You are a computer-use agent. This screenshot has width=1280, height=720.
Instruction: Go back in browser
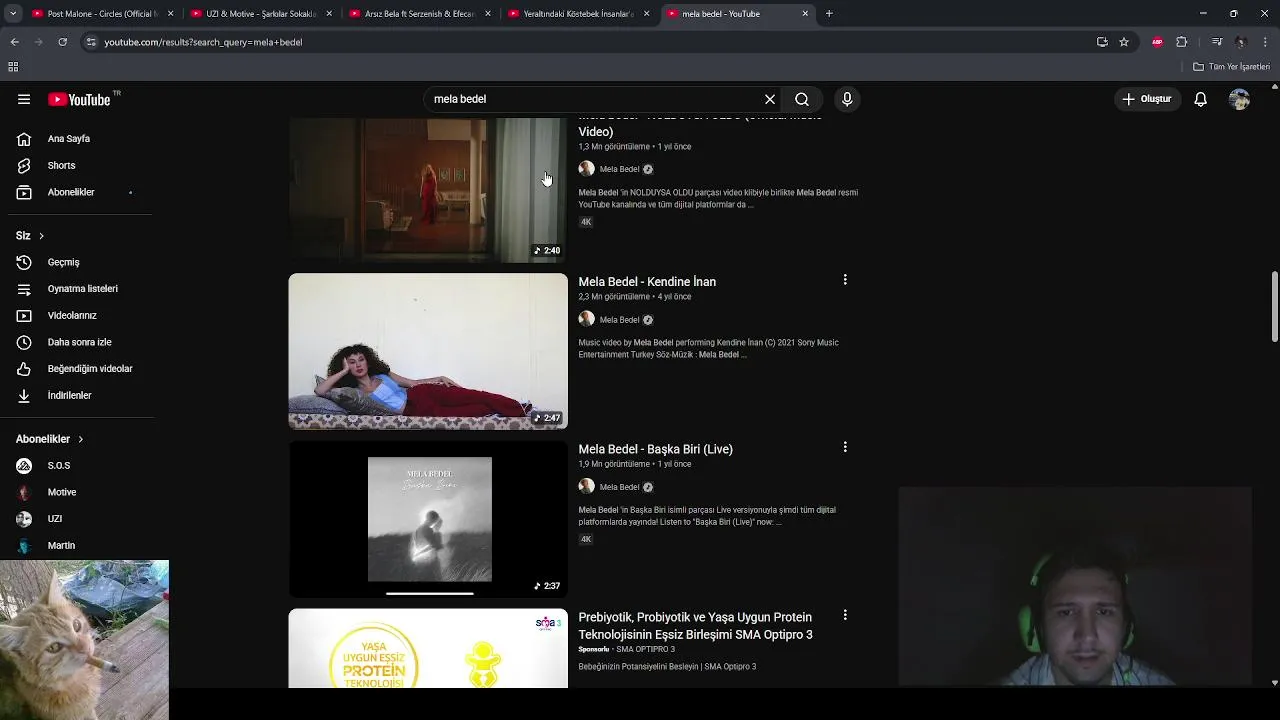tap(14, 42)
